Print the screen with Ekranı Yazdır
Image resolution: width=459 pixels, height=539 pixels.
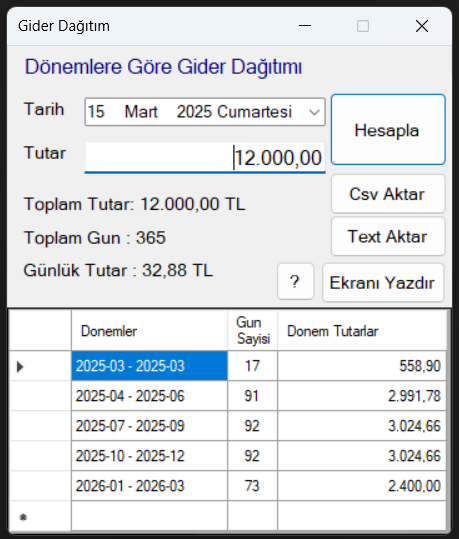tap(383, 283)
